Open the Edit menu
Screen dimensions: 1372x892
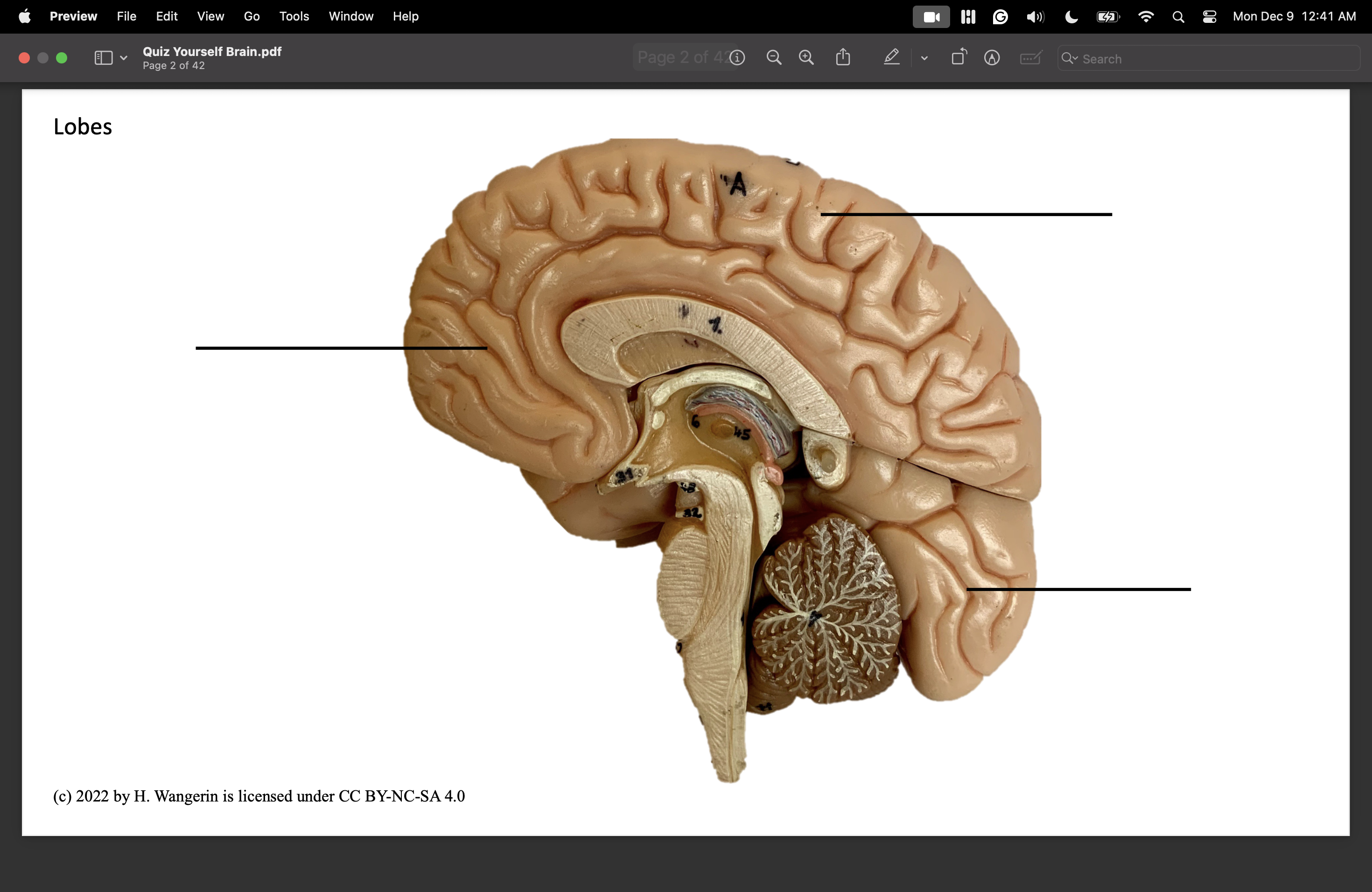tap(167, 16)
